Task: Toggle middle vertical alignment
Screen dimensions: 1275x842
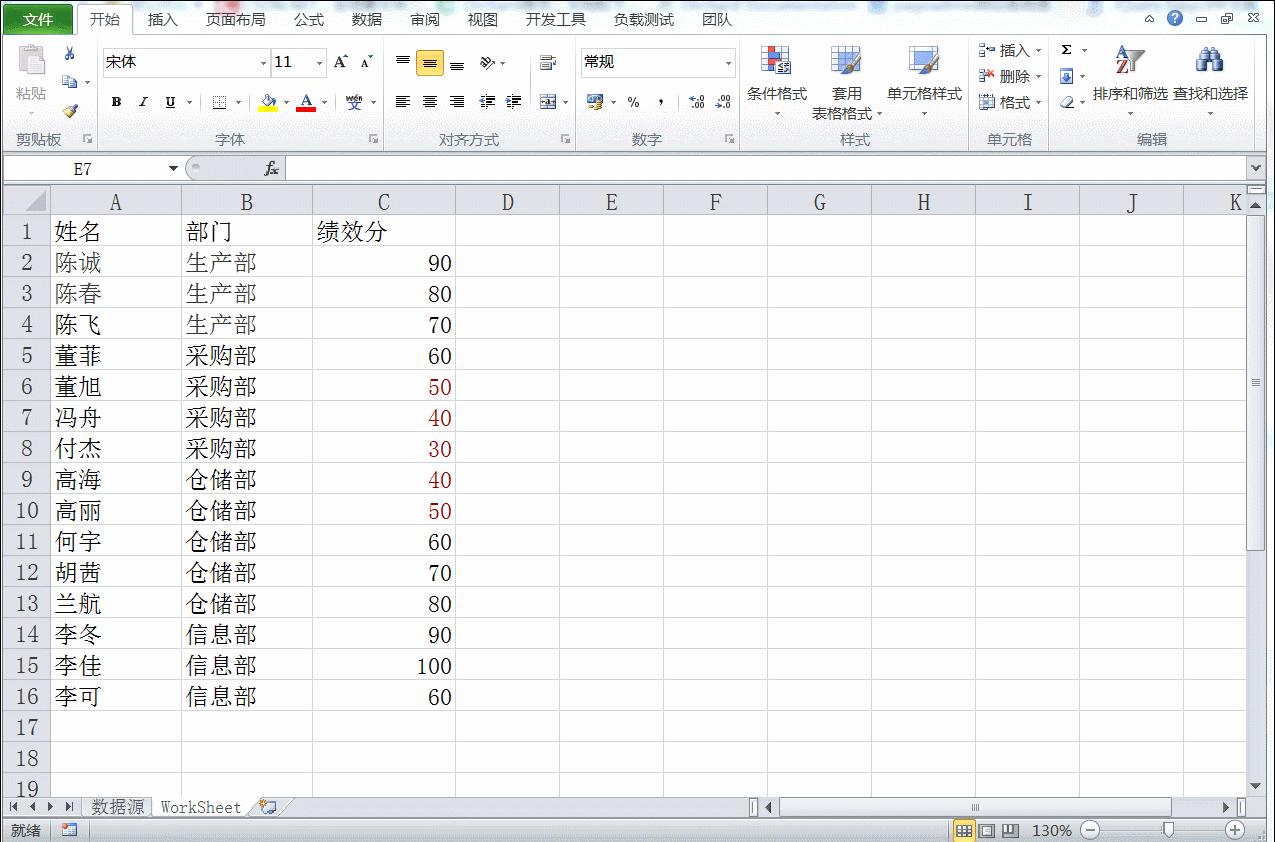Action: (430, 63)
